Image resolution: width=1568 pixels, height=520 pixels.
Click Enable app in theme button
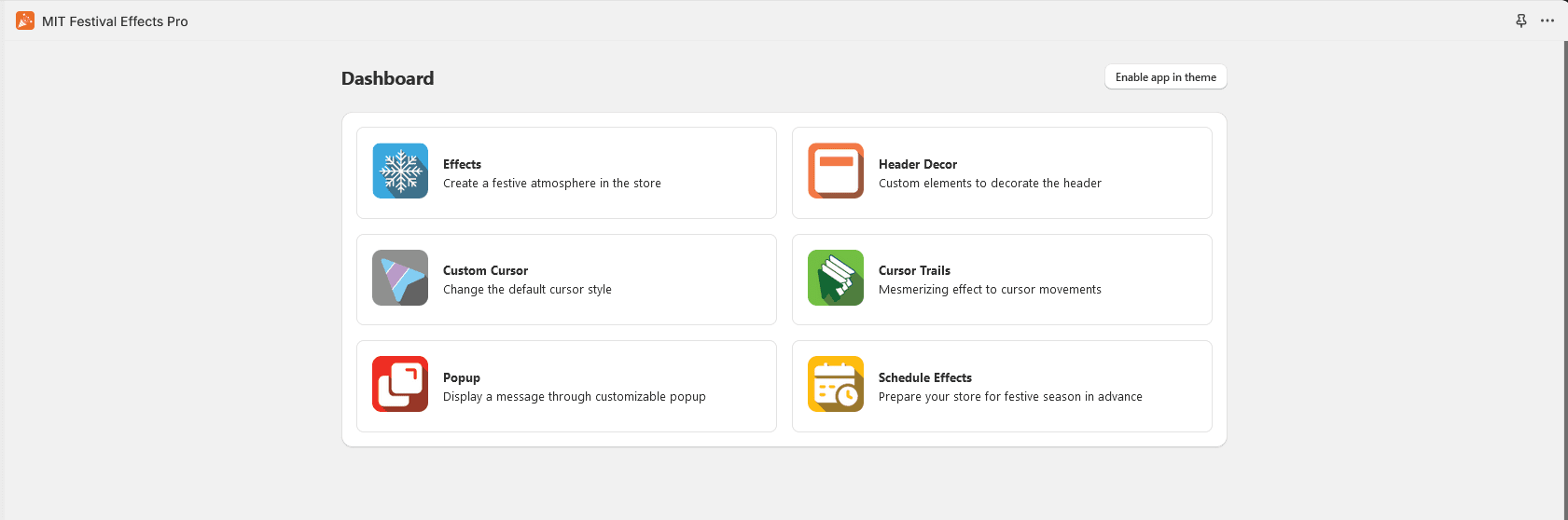pos(1166,77)
